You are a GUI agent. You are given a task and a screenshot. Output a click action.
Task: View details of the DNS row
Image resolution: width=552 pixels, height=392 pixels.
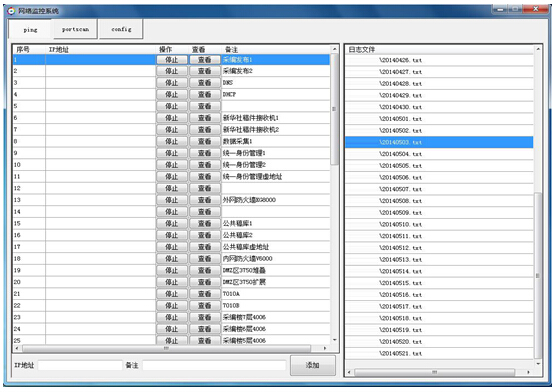click(x=205, y=83)
